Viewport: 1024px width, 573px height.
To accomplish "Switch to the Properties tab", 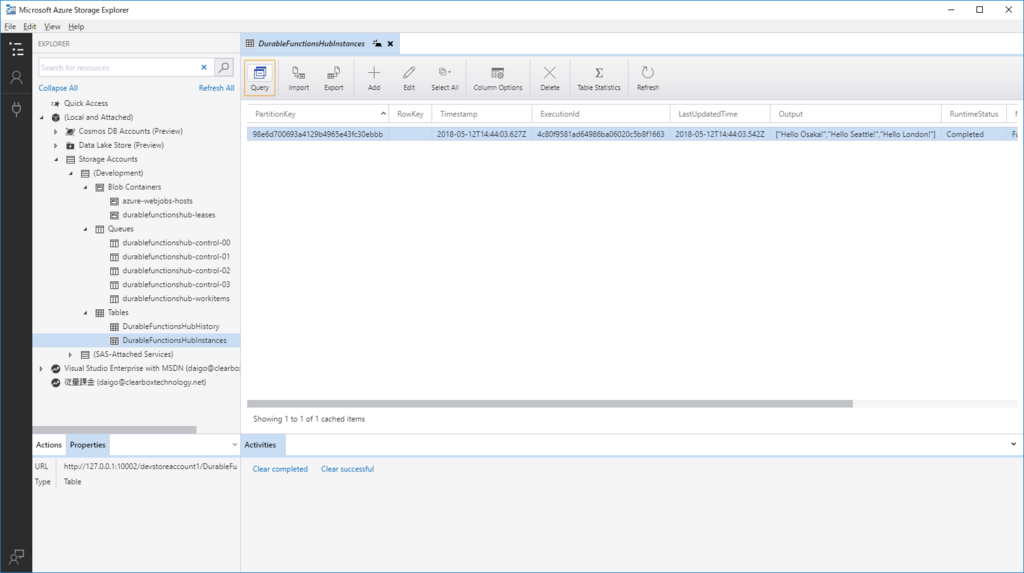I will point(88,445).
